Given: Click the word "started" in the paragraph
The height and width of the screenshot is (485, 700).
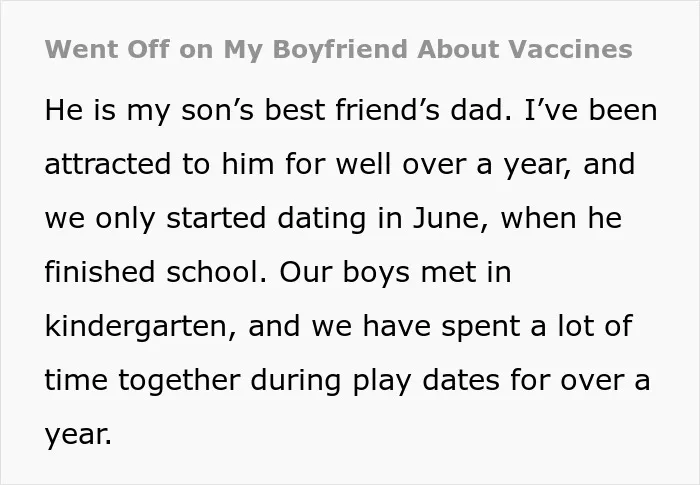Looking at the screenshot, I should tap(216, 218).
